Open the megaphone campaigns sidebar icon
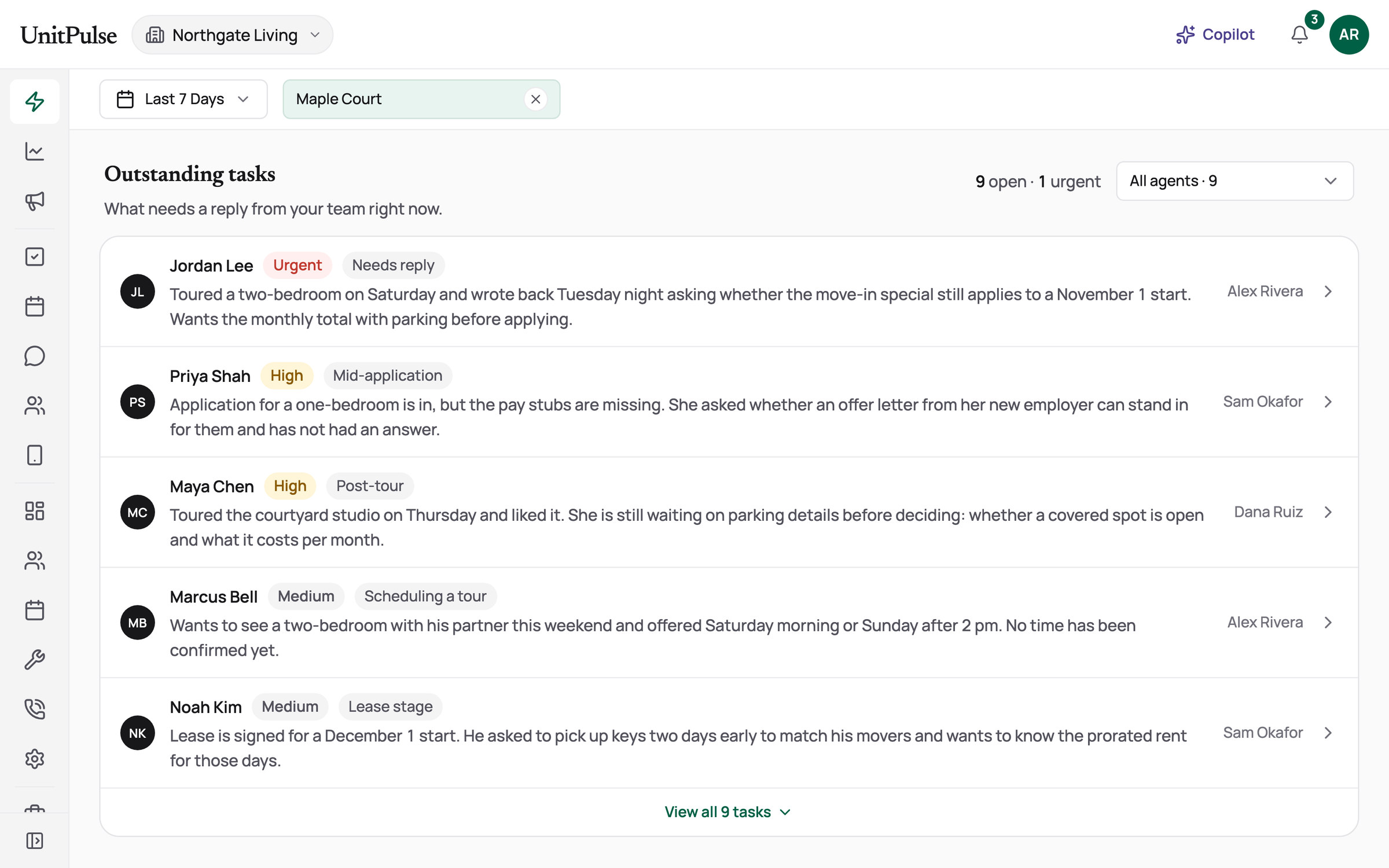This screenshot has width=1389, height=868. click(35, 201)
